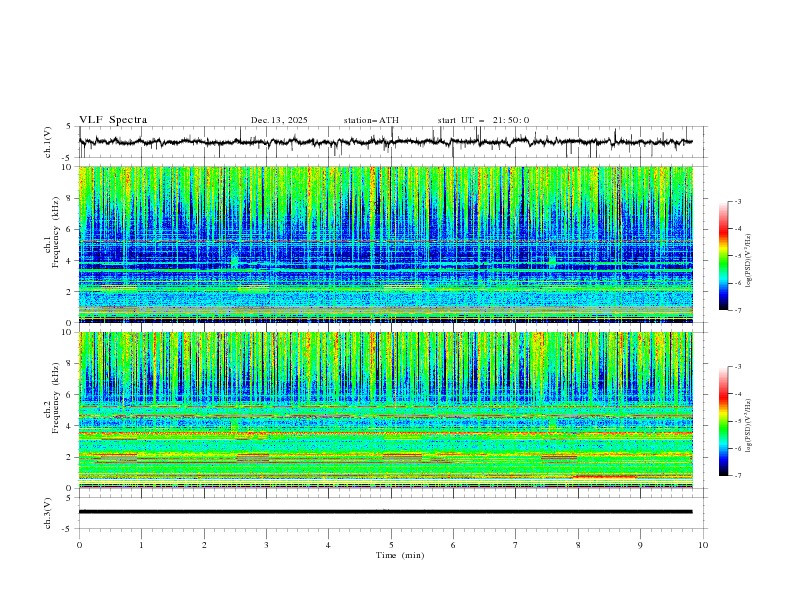792x612 pixels.
Task: Click the ch.3(V) waveform axis label
Action: [x=48, y=513]
